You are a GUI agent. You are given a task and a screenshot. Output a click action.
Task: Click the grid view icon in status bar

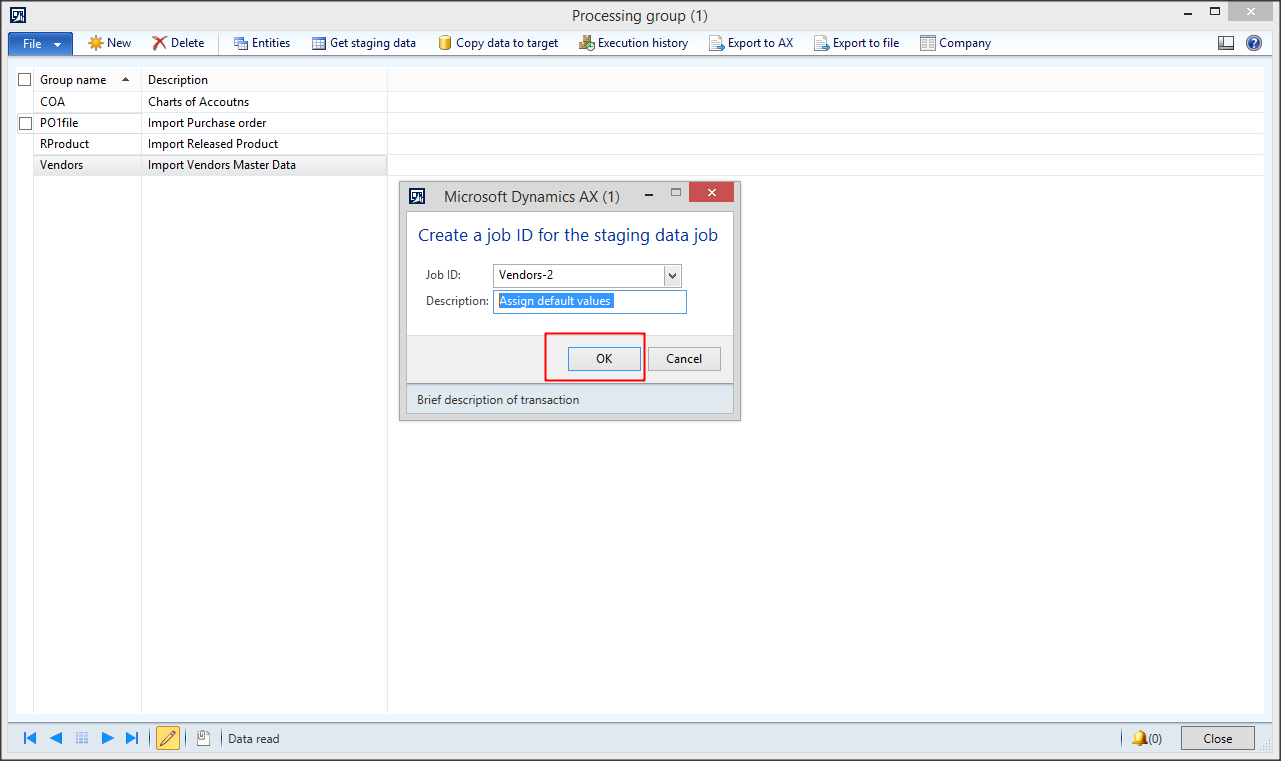coord(82,738)
